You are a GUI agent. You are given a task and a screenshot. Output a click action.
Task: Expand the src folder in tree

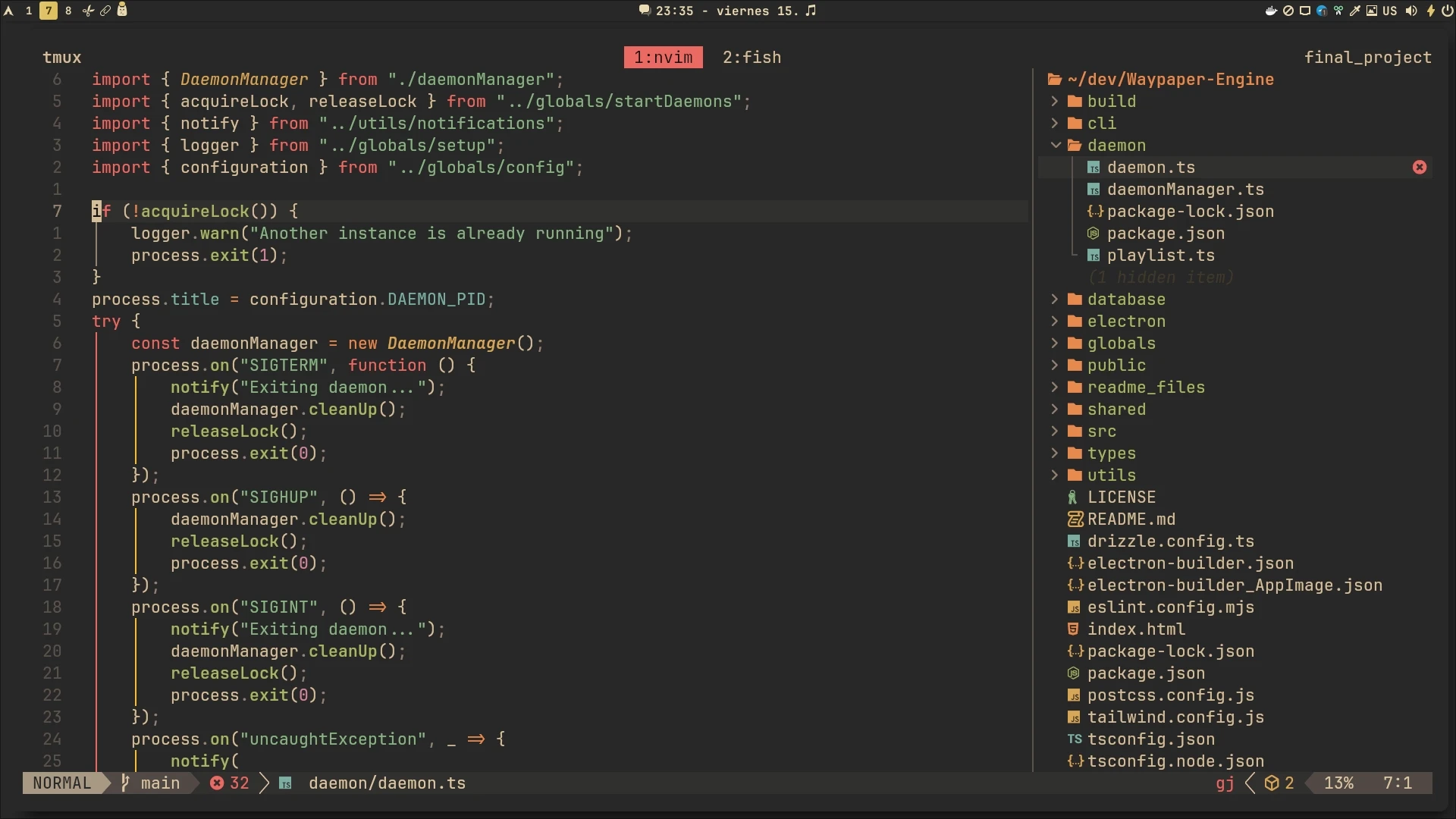[1102, 431]
